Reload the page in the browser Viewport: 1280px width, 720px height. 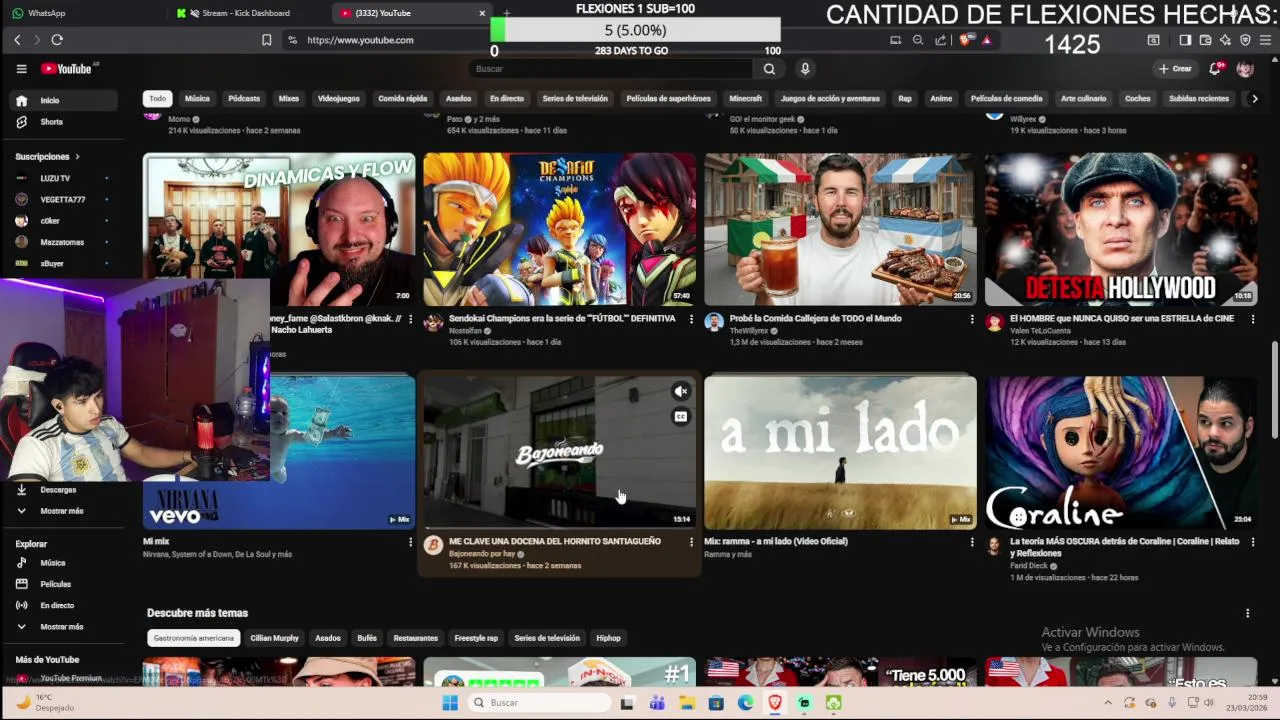(57, 40)
